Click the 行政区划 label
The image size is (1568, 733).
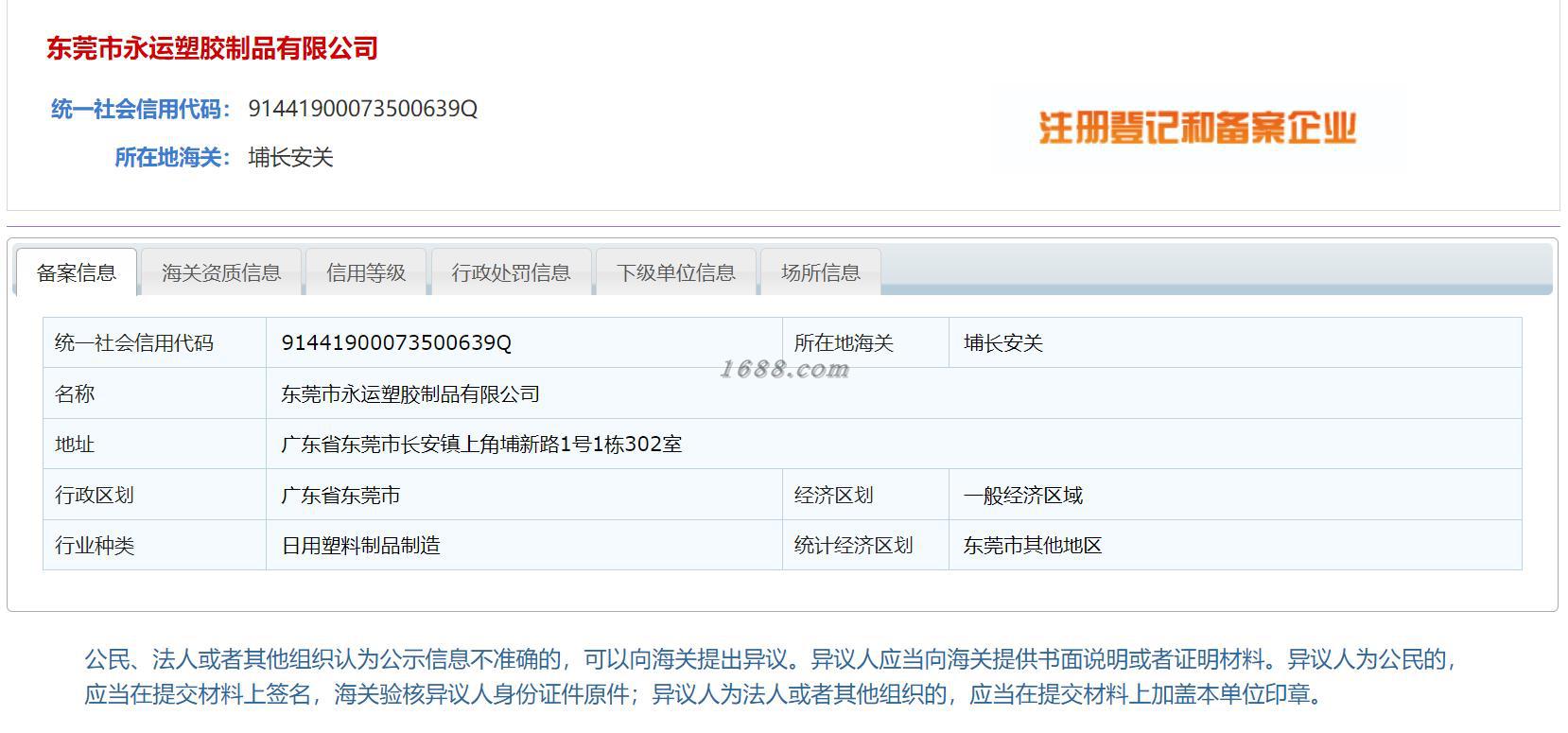[95, 495]
